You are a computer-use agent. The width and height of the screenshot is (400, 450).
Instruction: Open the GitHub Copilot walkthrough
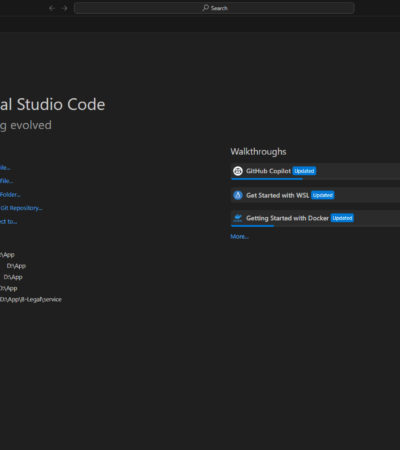315,171
